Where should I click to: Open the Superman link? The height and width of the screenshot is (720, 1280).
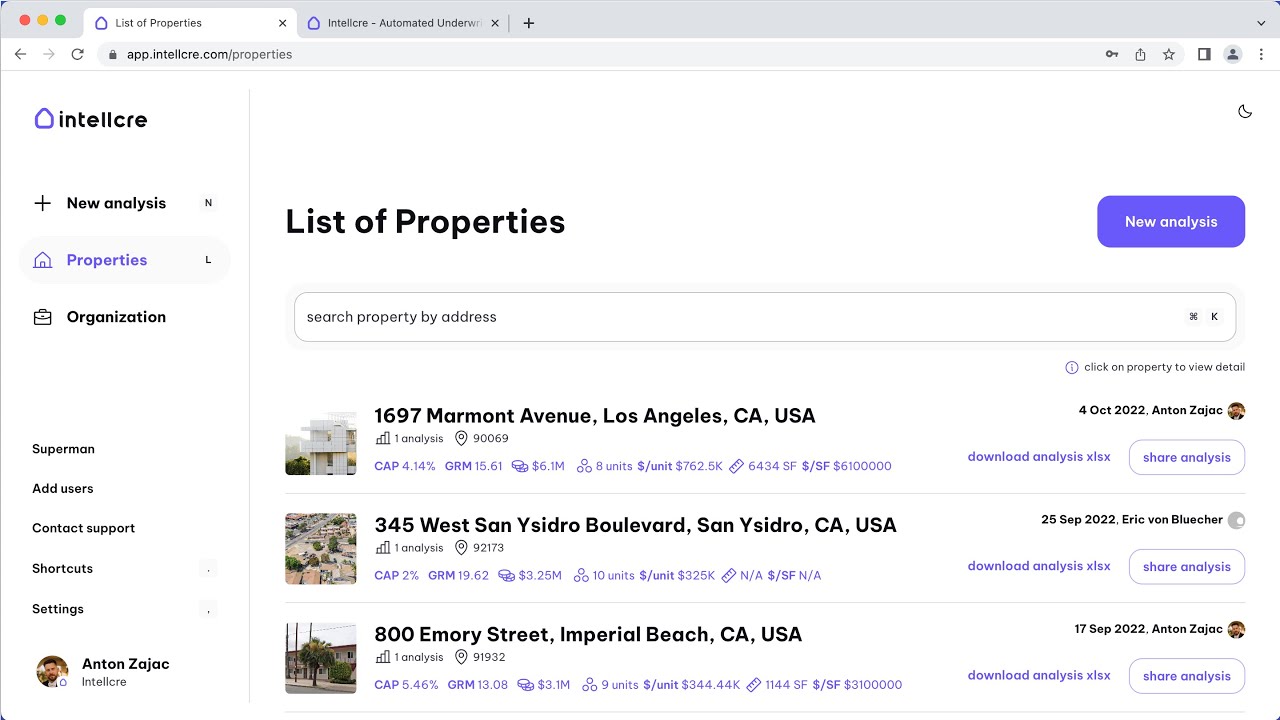click(x=63, y=449)
